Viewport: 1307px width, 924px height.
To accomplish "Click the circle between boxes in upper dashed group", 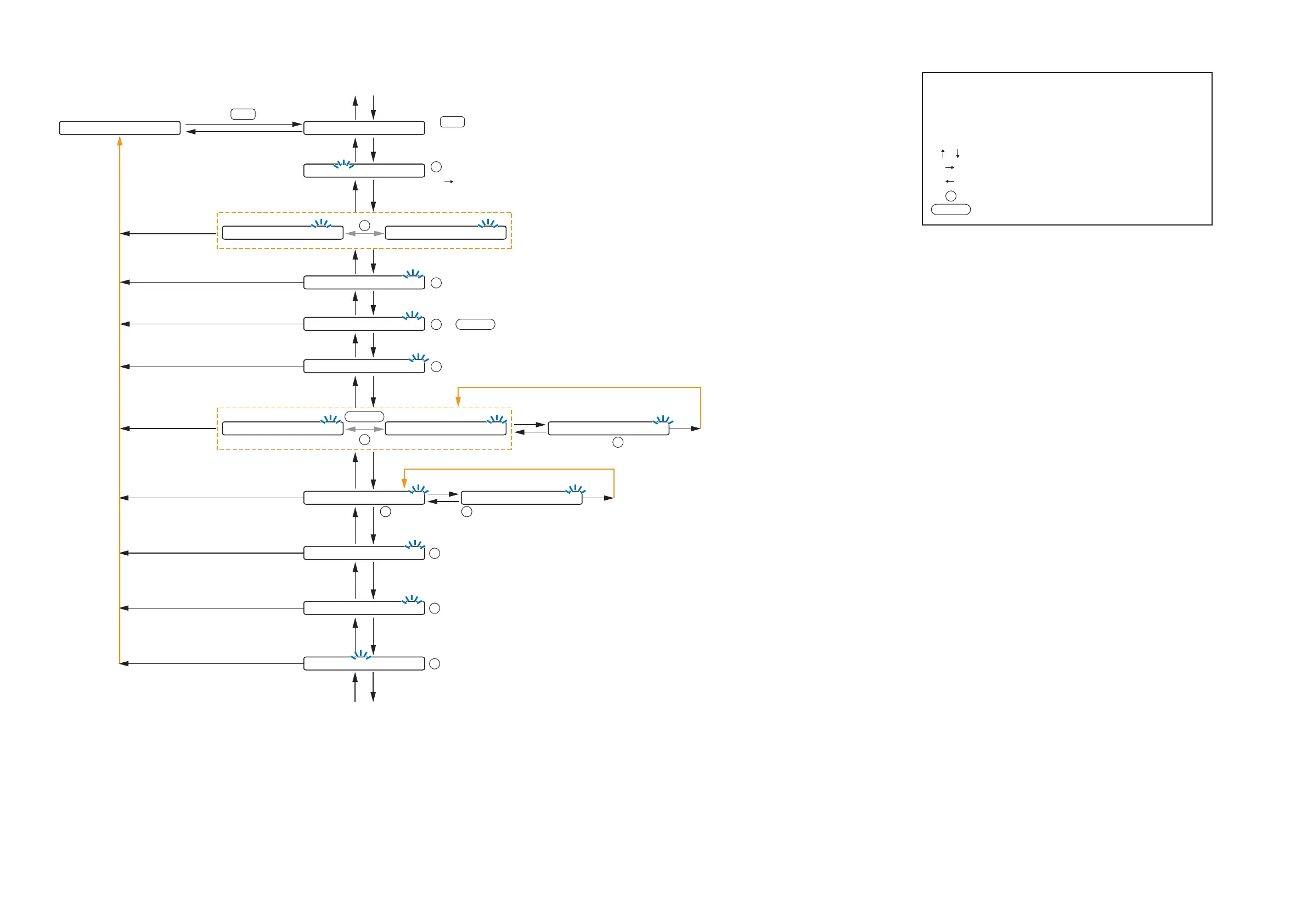I will click(x=365, y=226).
